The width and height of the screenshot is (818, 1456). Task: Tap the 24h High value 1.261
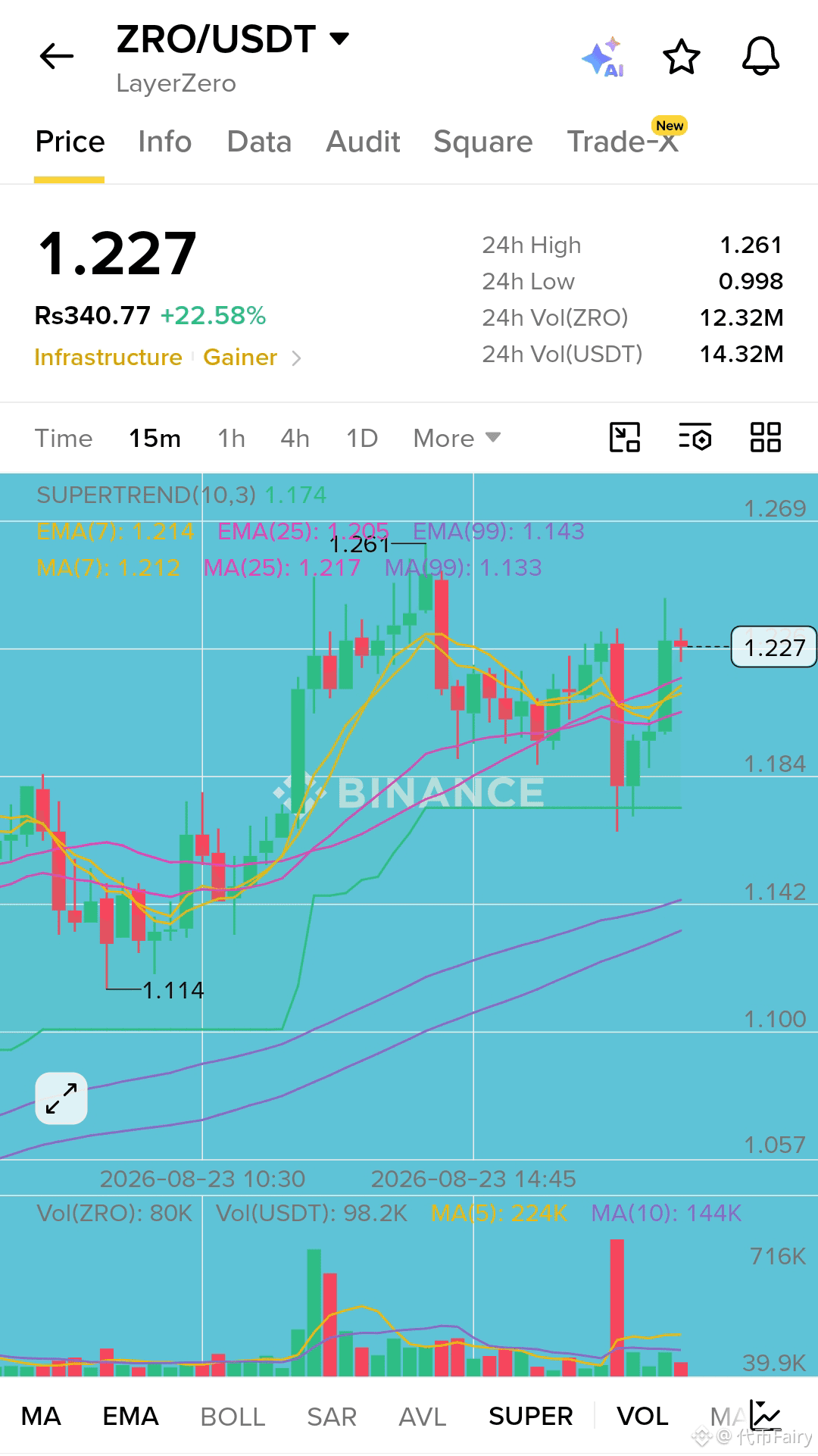(751, 245)
